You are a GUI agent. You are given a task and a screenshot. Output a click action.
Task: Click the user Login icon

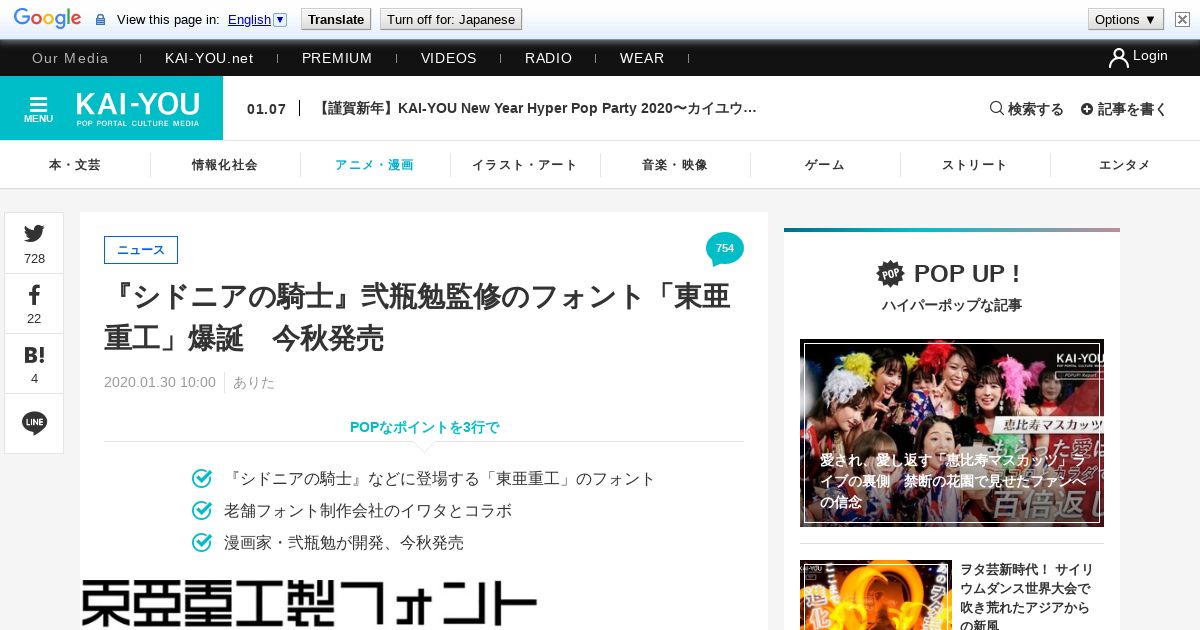point(1118,58)
